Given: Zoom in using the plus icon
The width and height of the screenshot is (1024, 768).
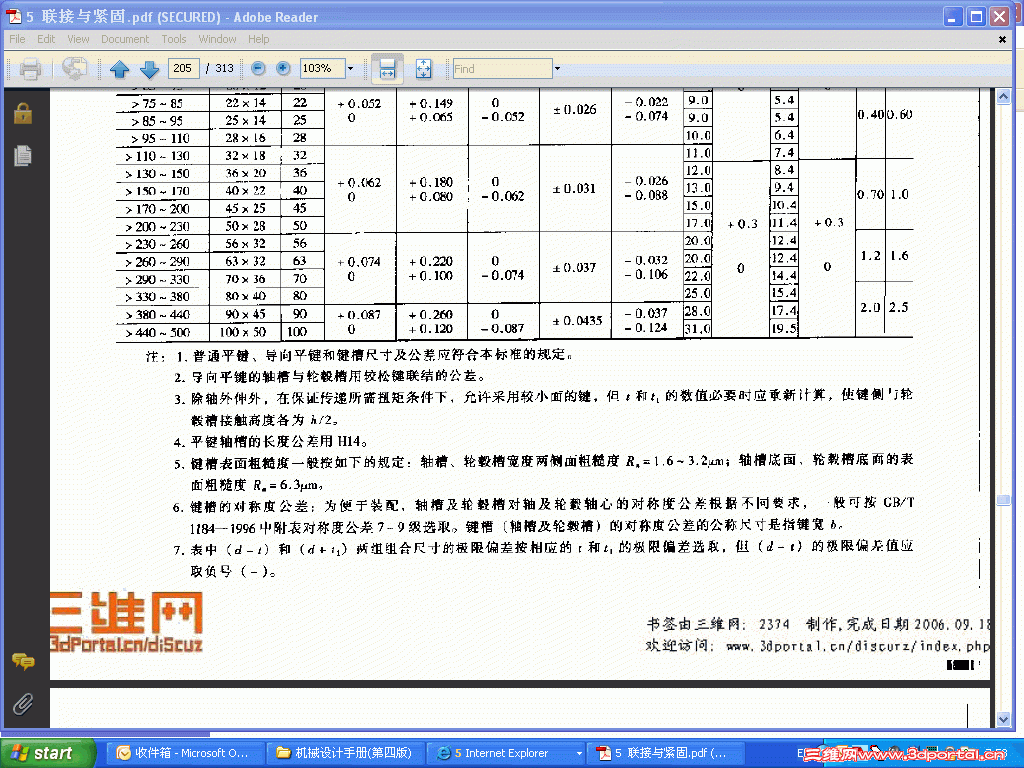Looking at the screenshot, I should click(284, 69).
